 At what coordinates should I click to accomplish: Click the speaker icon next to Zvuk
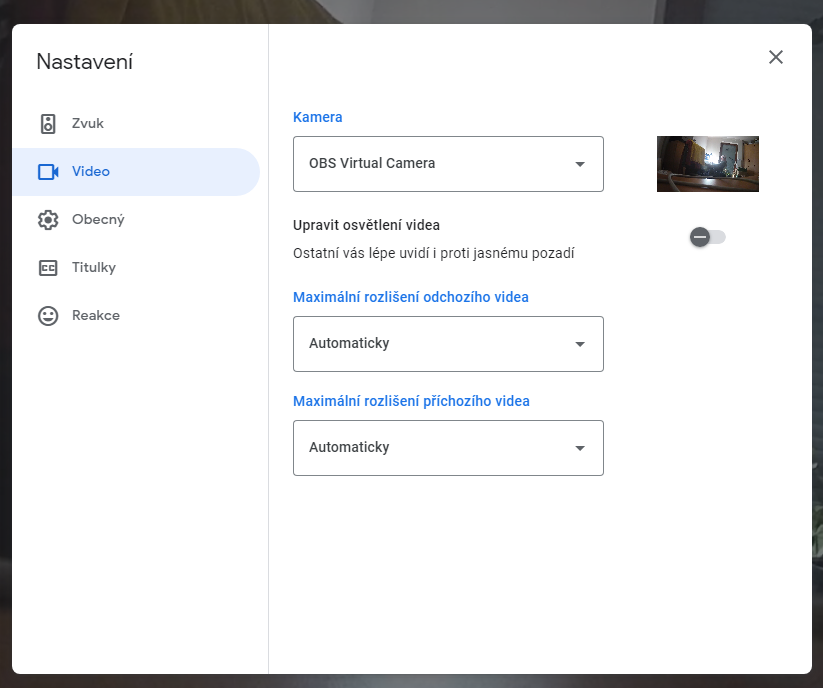click(x=48, y=124)
